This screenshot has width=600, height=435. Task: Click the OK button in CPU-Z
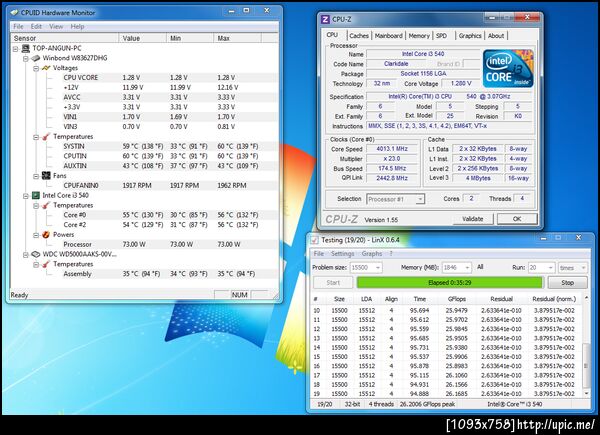pos(517,219)
